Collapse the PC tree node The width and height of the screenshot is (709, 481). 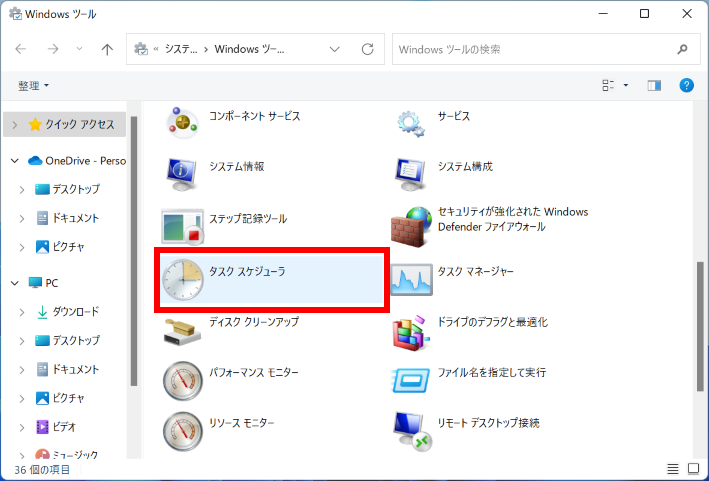click(x=14, y=283)
